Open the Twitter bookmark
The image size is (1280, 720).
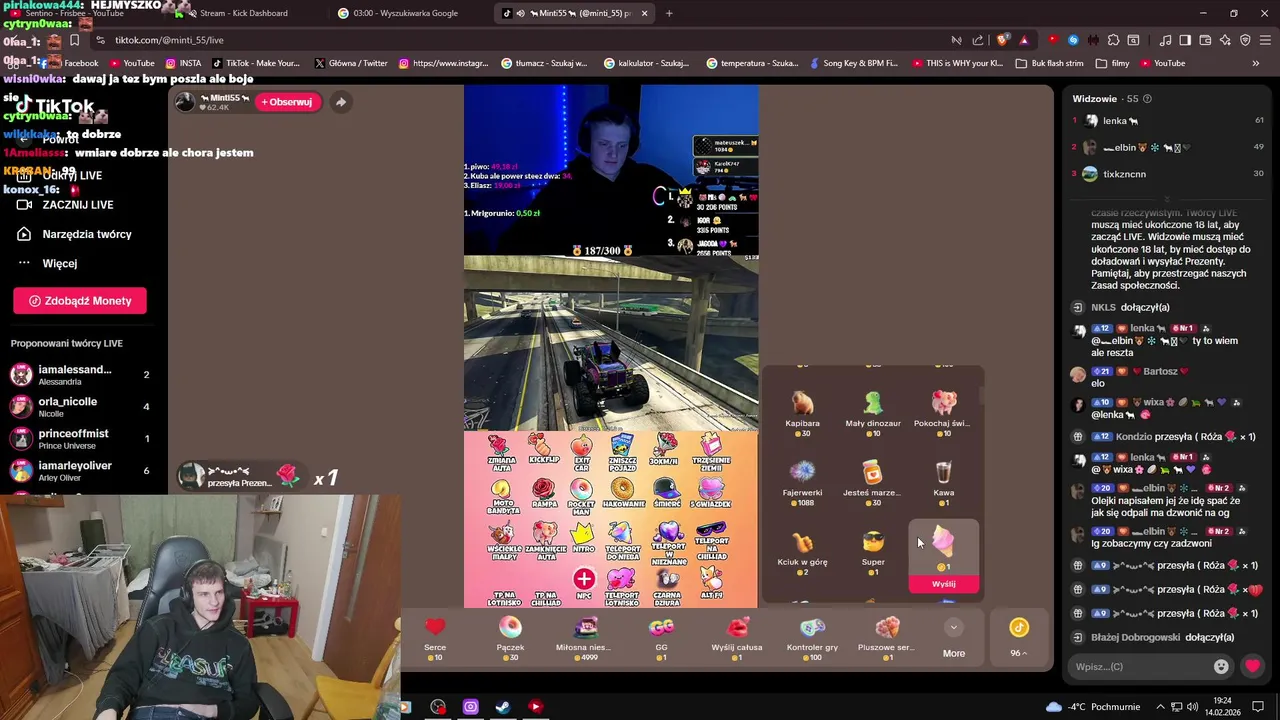pyautogui.click(x=351, y=63)
